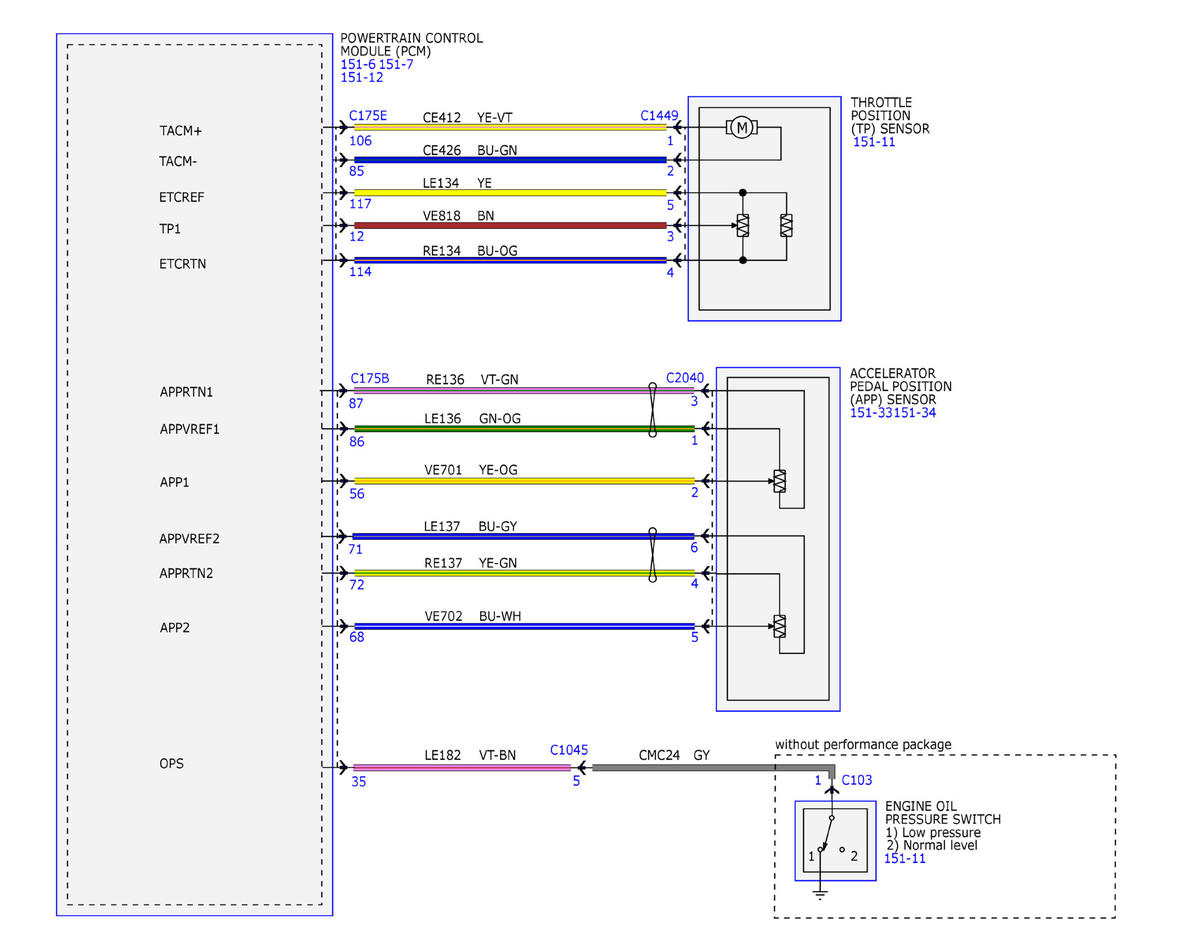
Task: Select the "TACM+" pin label
Action: click(180, 131)
